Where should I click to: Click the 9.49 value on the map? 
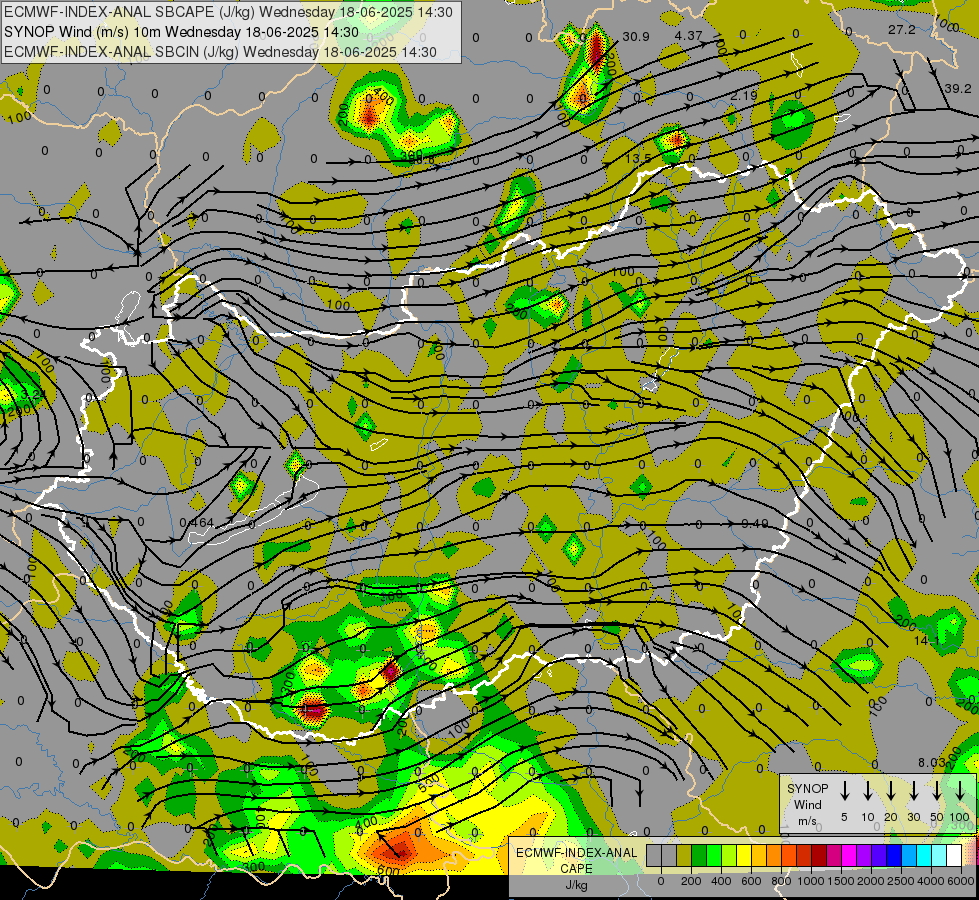point(755,523)
